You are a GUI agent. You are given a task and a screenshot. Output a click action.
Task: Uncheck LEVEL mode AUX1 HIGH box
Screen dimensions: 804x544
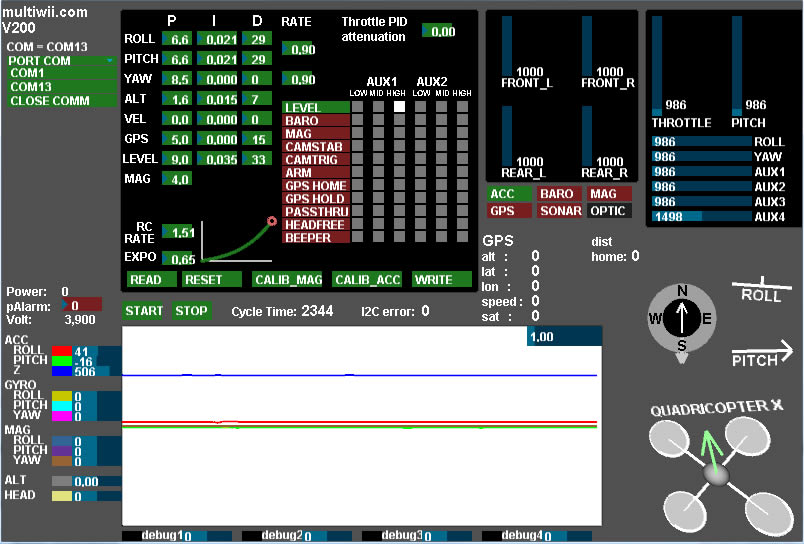click(399, 107)
